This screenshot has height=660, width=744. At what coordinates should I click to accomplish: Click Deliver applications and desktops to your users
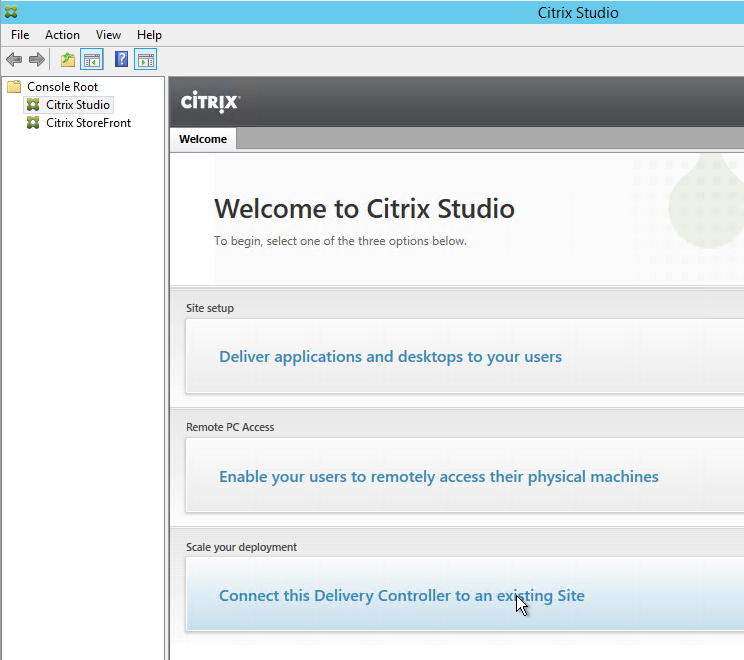[390, 357]
